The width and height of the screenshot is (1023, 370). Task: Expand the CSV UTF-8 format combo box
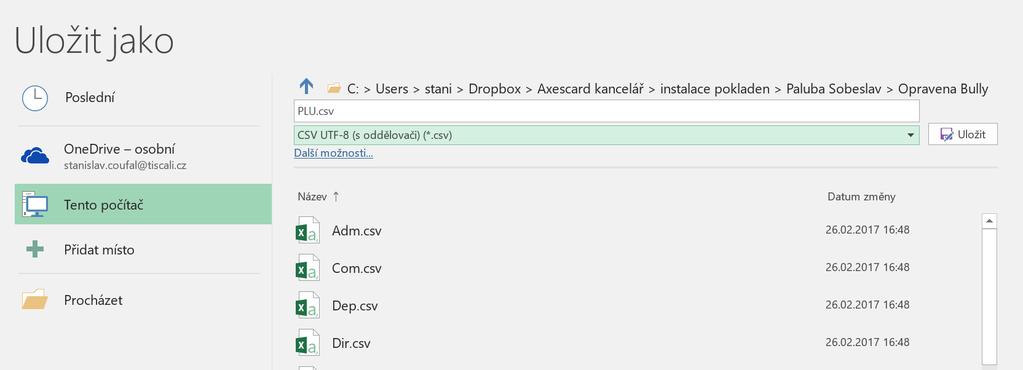click(606, 135)
